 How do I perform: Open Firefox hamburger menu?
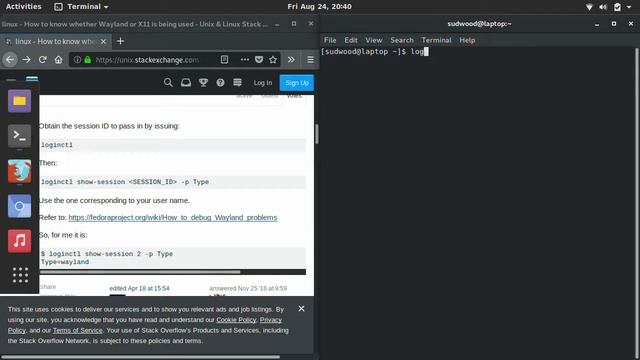click(x=310, y=60)
